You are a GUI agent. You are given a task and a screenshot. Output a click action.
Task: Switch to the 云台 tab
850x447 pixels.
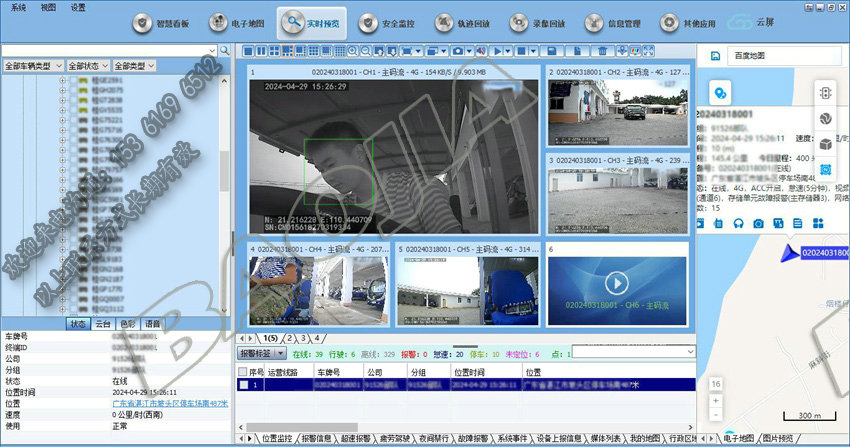coord(103,324)
